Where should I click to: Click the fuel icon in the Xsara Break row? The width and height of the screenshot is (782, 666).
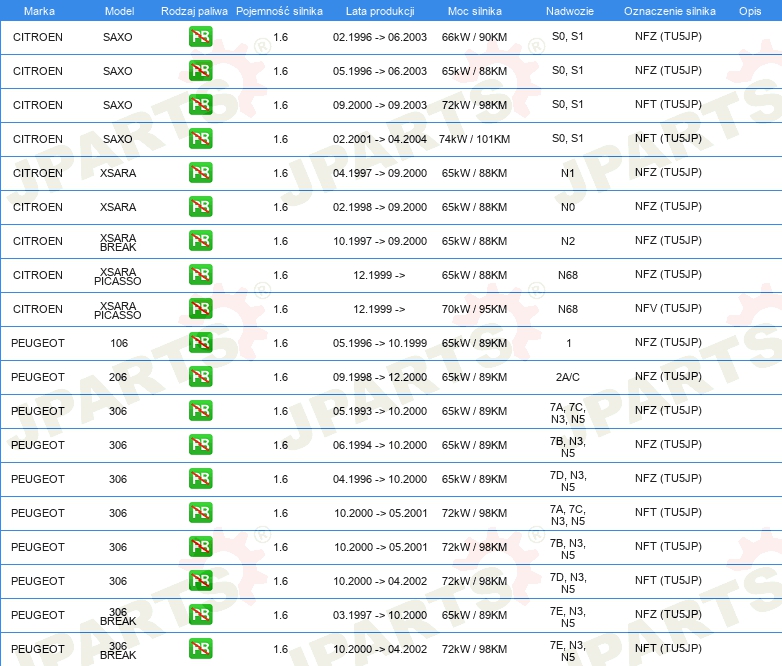pyautogui.click(x=200, y=240)
